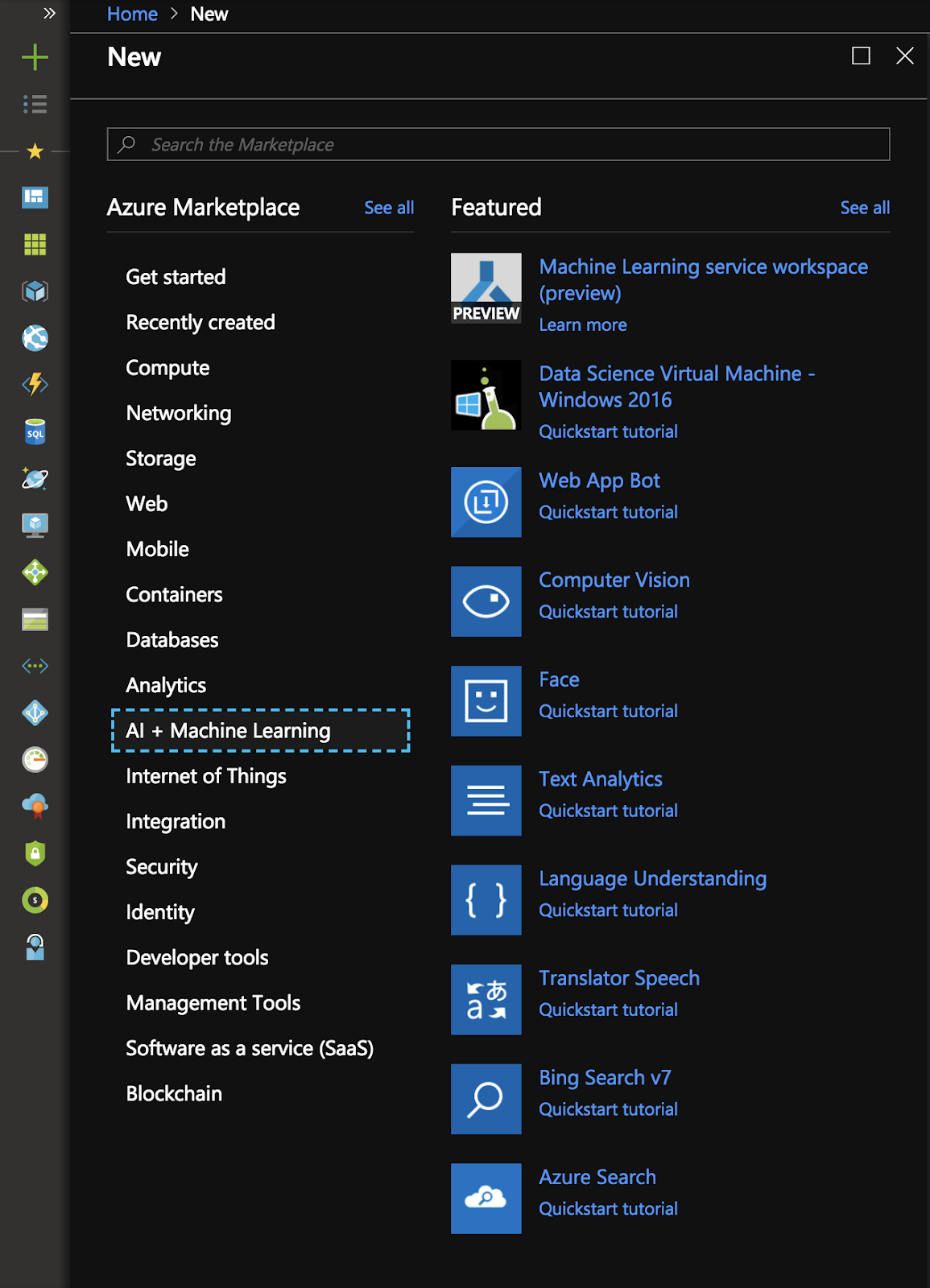Open the All services list icon
The height and width of the screenshot is (1288, 930).
pyautogui.click(x=35, y=104)
